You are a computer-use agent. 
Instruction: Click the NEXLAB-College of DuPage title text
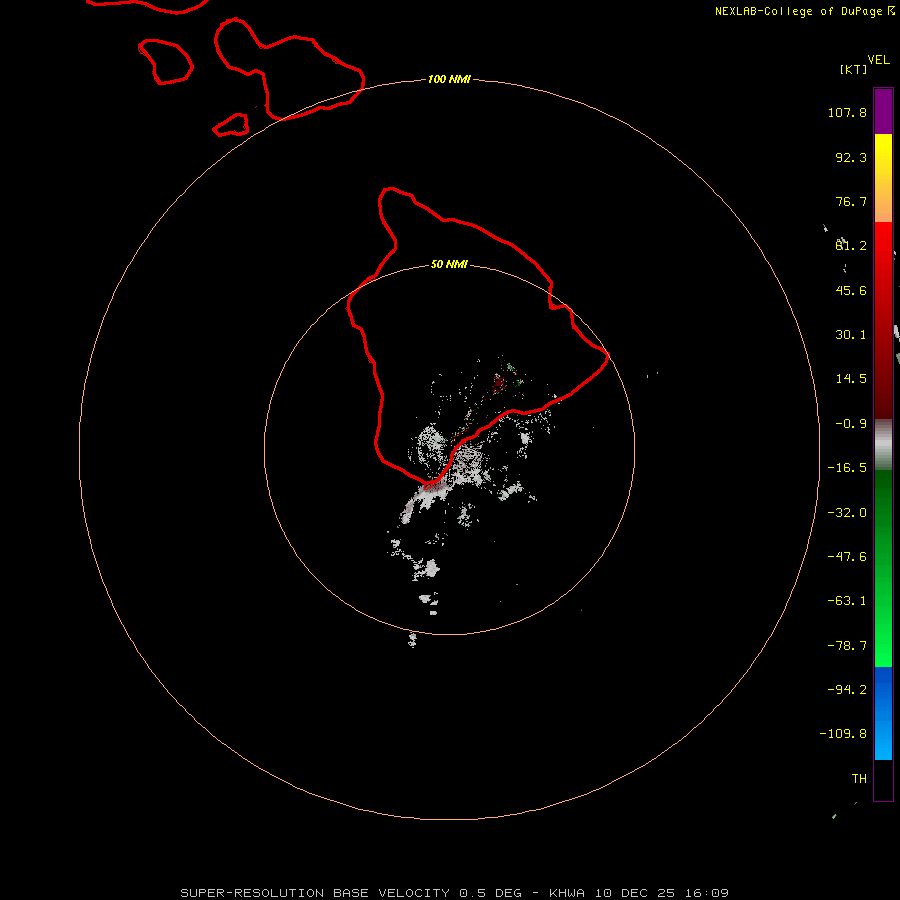pyautogui.click(x=804, y=11)
